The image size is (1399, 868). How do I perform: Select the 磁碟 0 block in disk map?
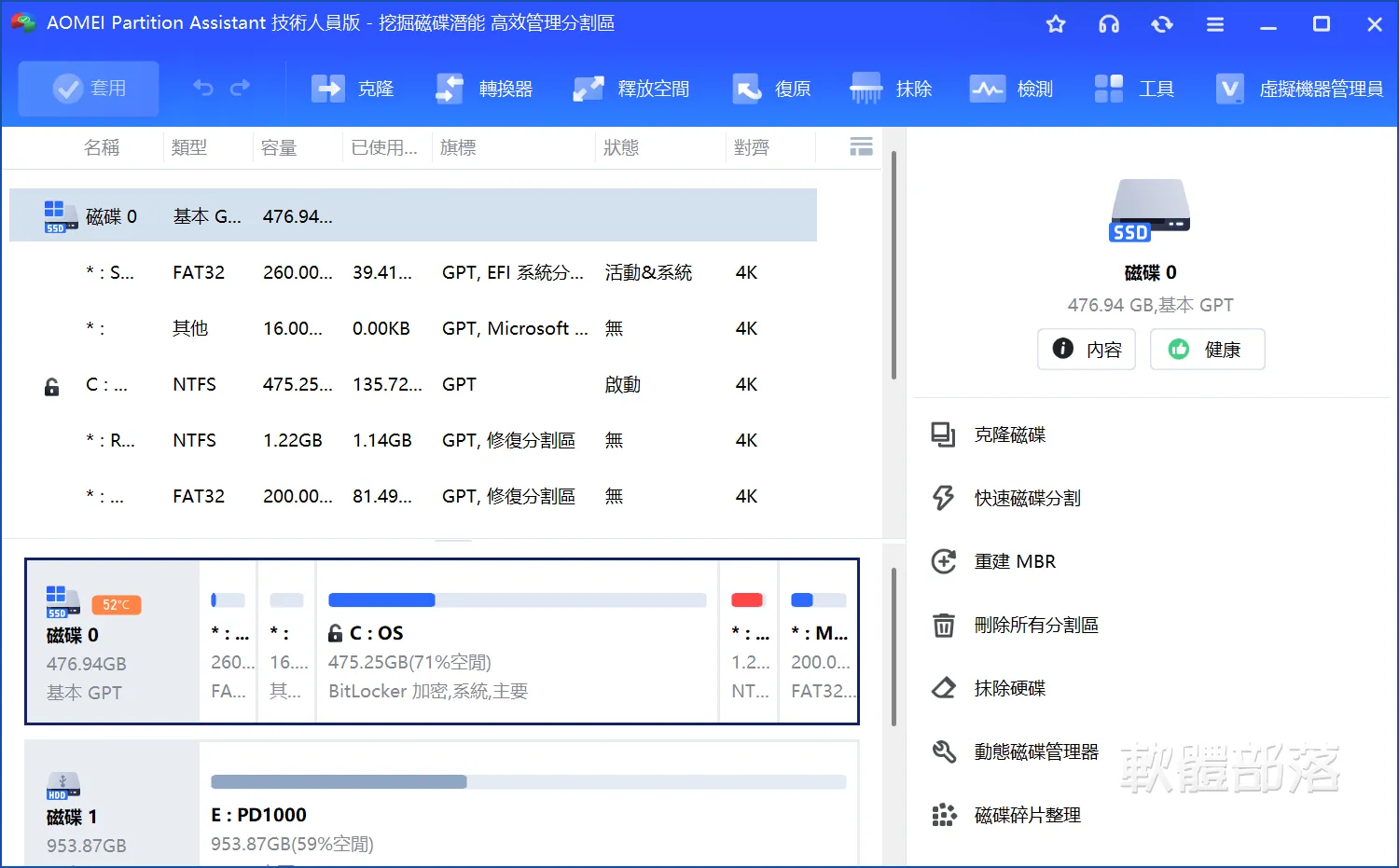point(113,641)
